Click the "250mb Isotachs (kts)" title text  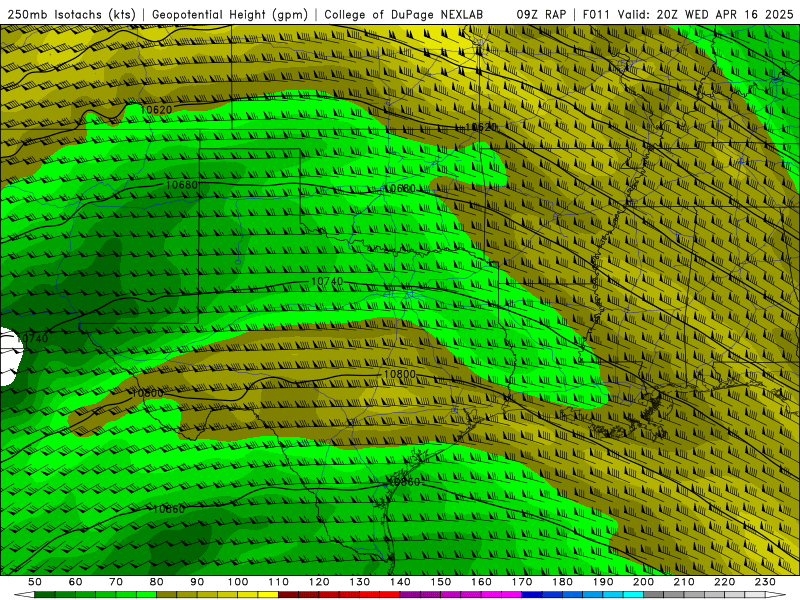tap(71, 15)
